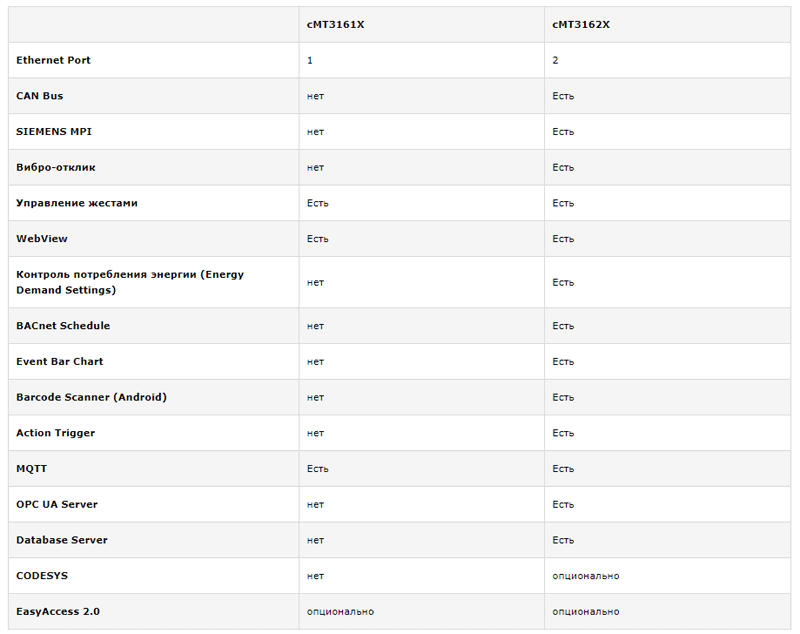
Task: Select the OPC UA Server label
Action: 57,504
